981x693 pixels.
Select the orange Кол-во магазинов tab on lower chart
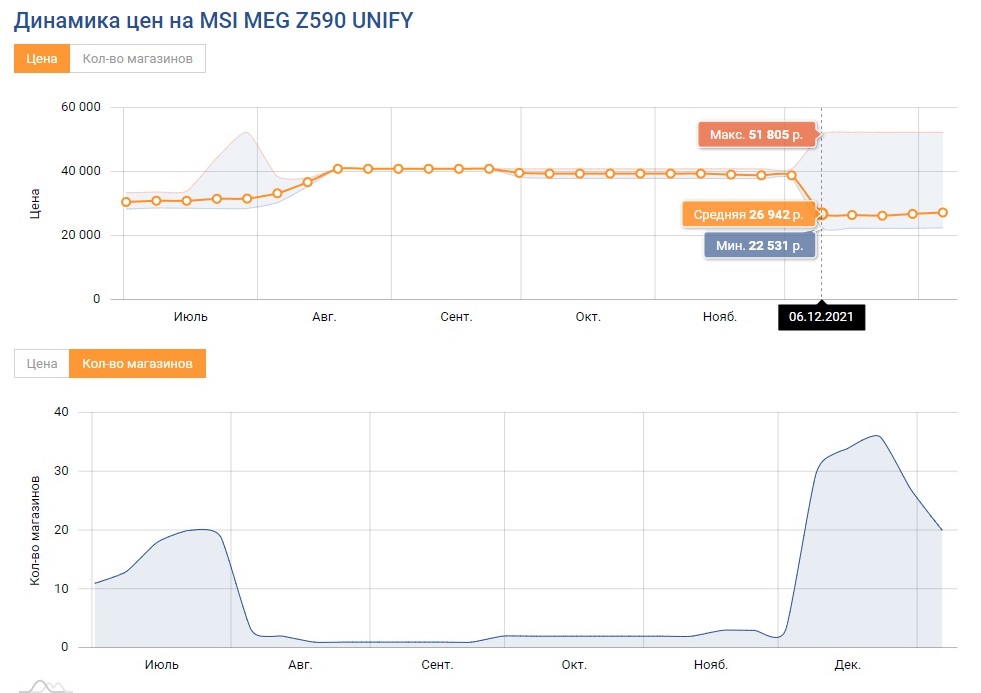point(137,364)
